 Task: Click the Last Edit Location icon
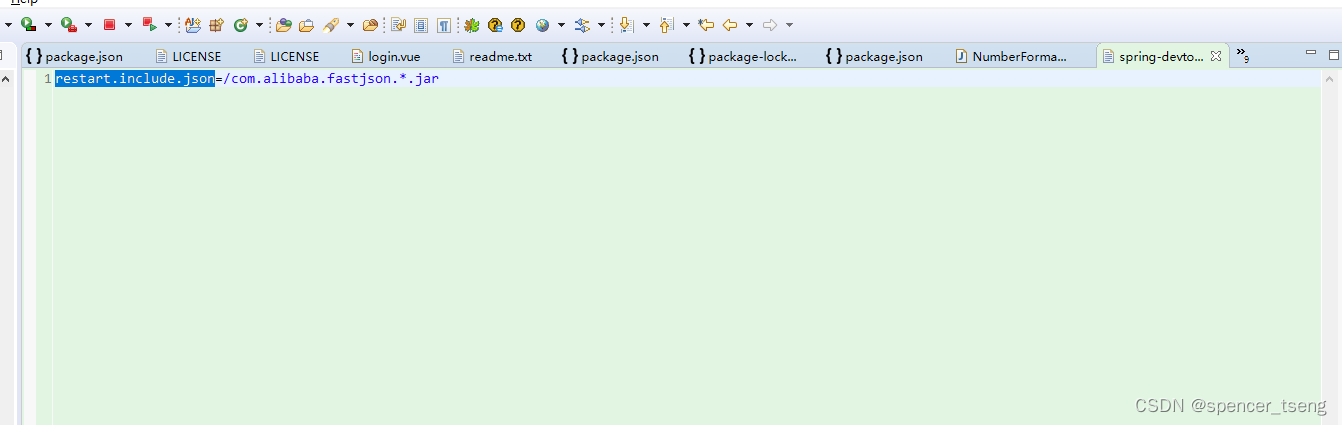pyautogui.click(x=707, y=24)
